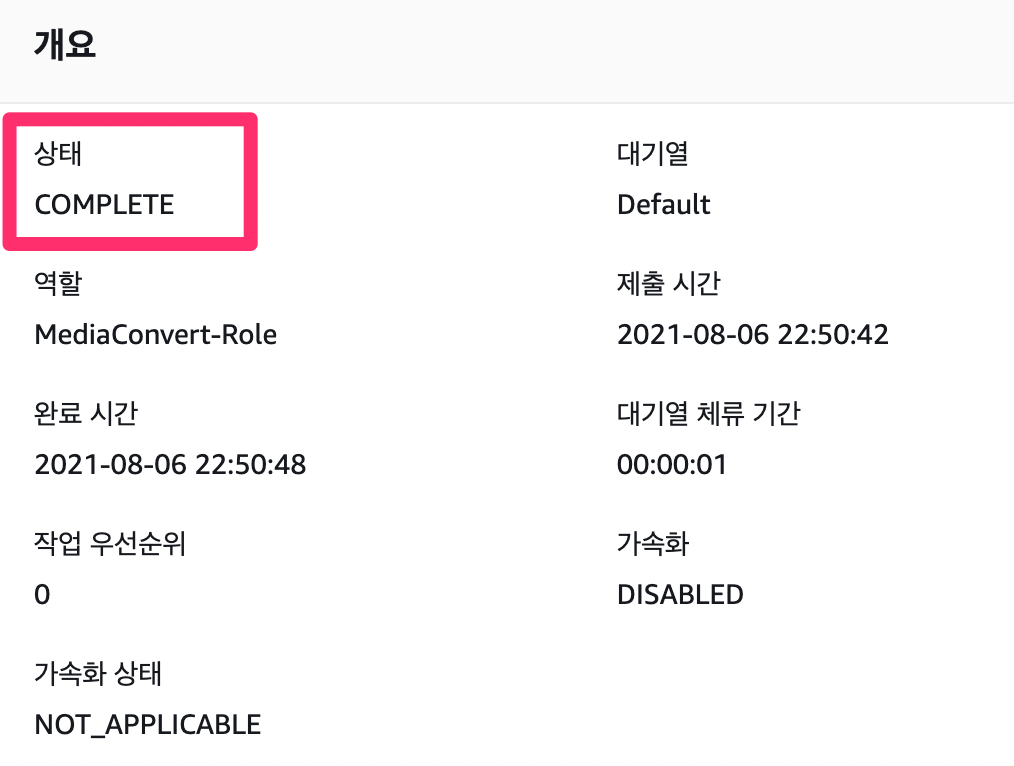Viewport: 1014px width, 766px height.
Task: Click the COMPLETE status value
Action: point(103,205)
